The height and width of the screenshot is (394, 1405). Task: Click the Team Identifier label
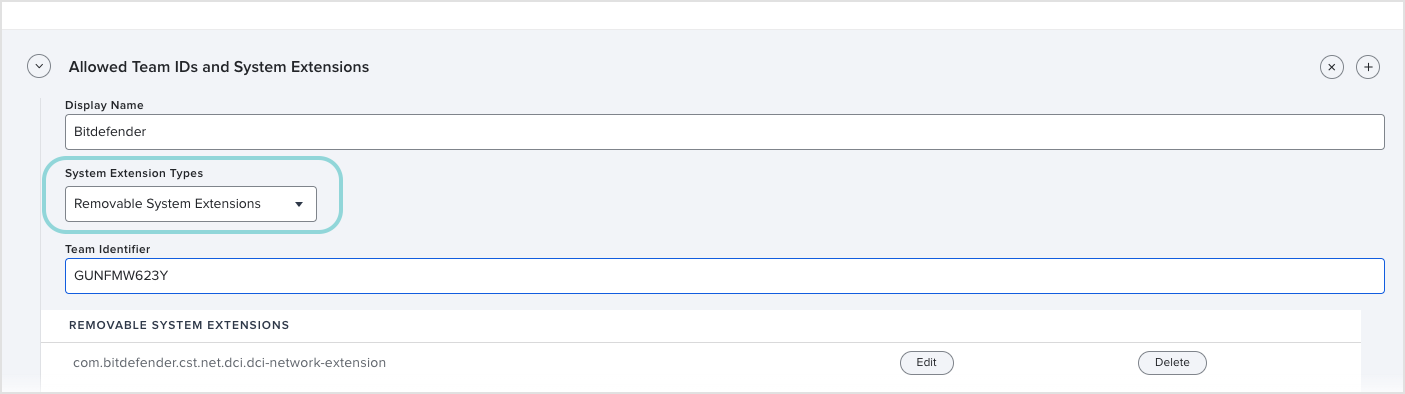coord(107,249)
